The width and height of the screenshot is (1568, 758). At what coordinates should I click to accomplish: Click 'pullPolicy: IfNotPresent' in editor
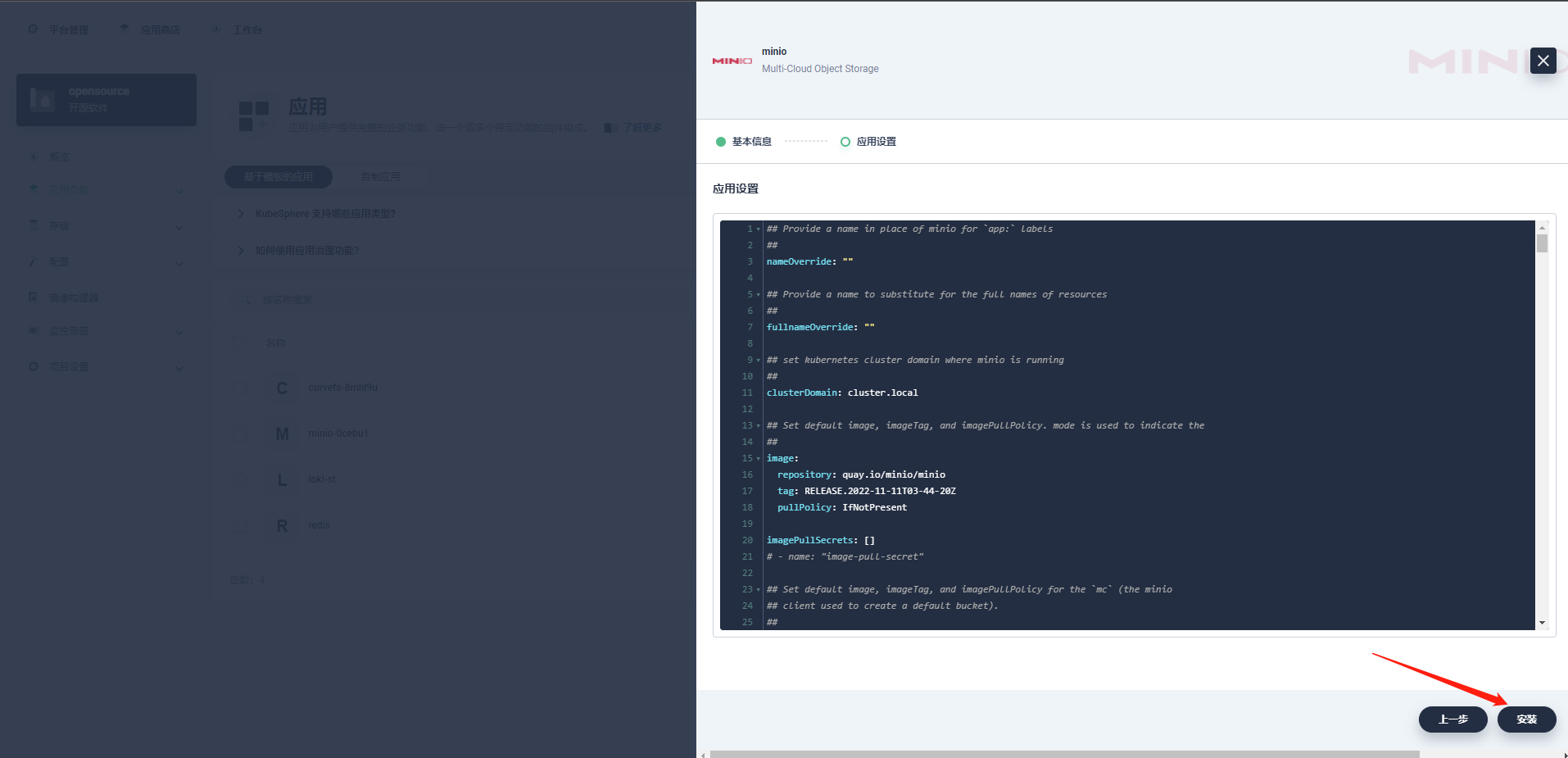[842, 508]
